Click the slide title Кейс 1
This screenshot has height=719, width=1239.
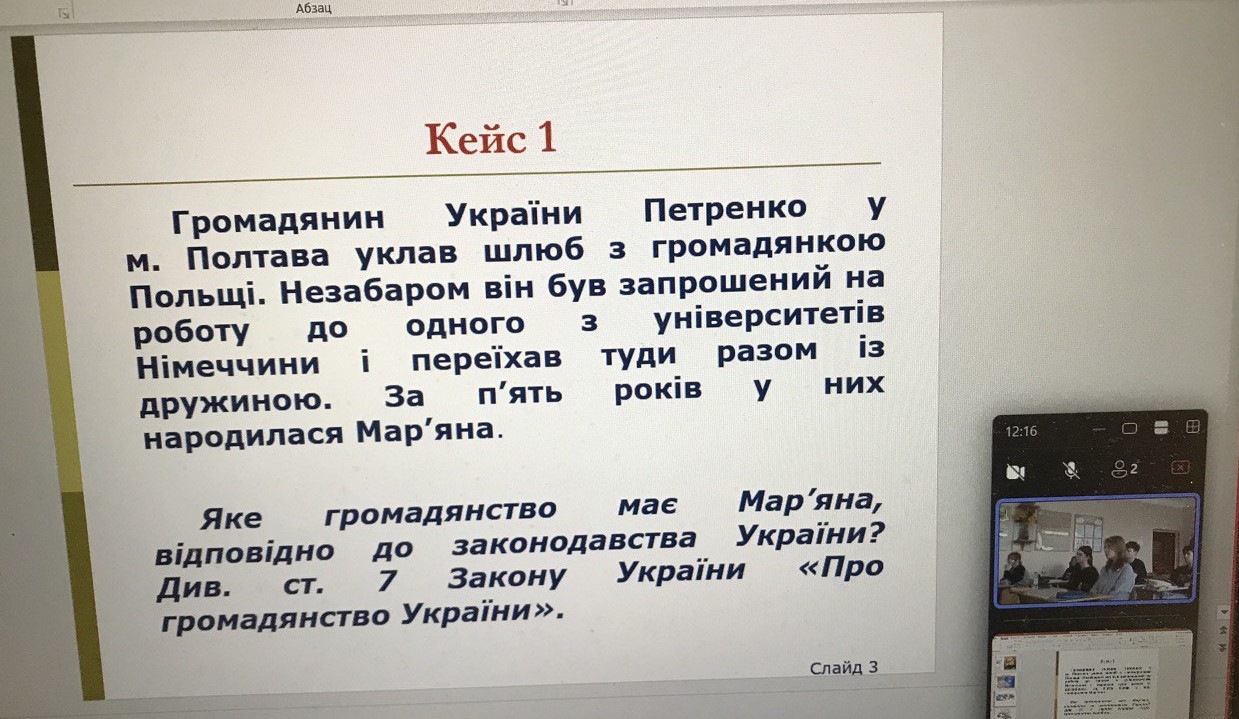tap(491, 137)
